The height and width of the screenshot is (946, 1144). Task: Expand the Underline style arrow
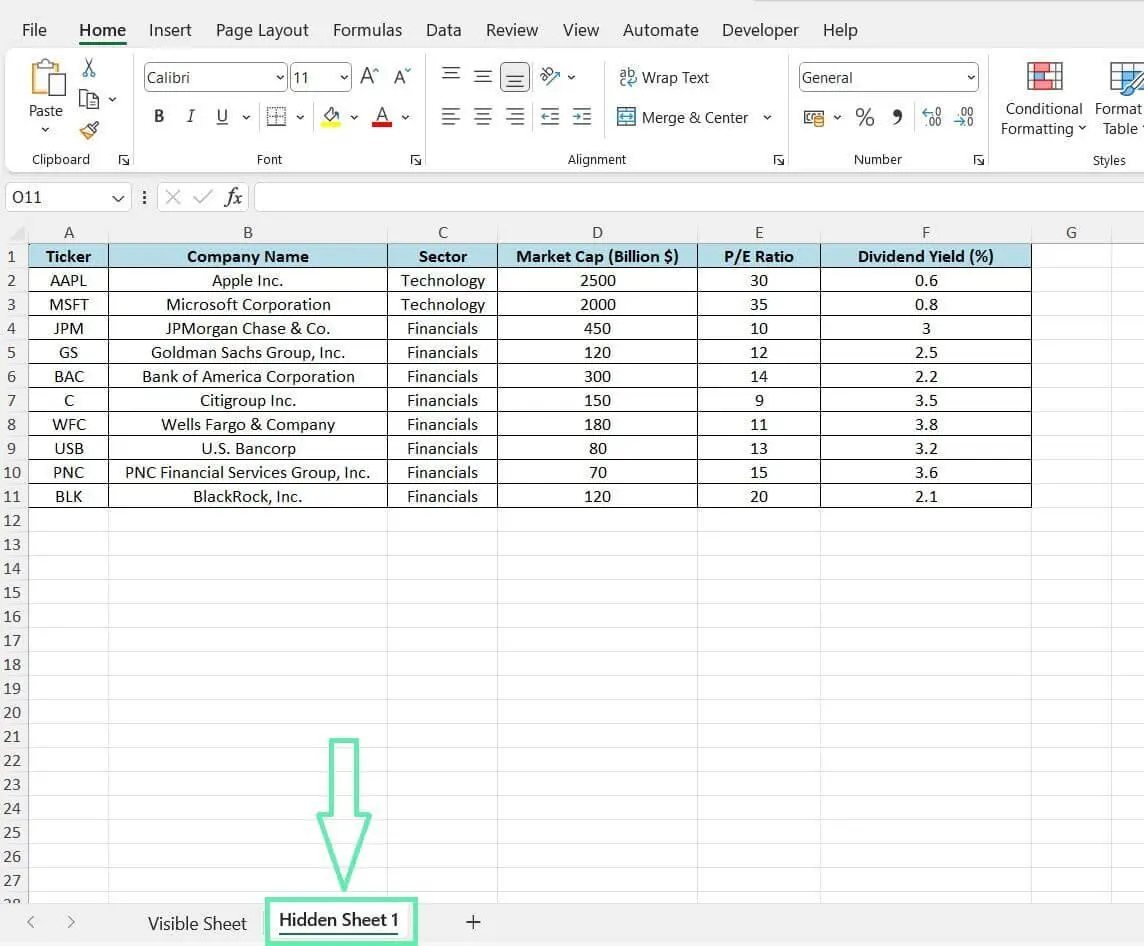[x=246, y=117]
